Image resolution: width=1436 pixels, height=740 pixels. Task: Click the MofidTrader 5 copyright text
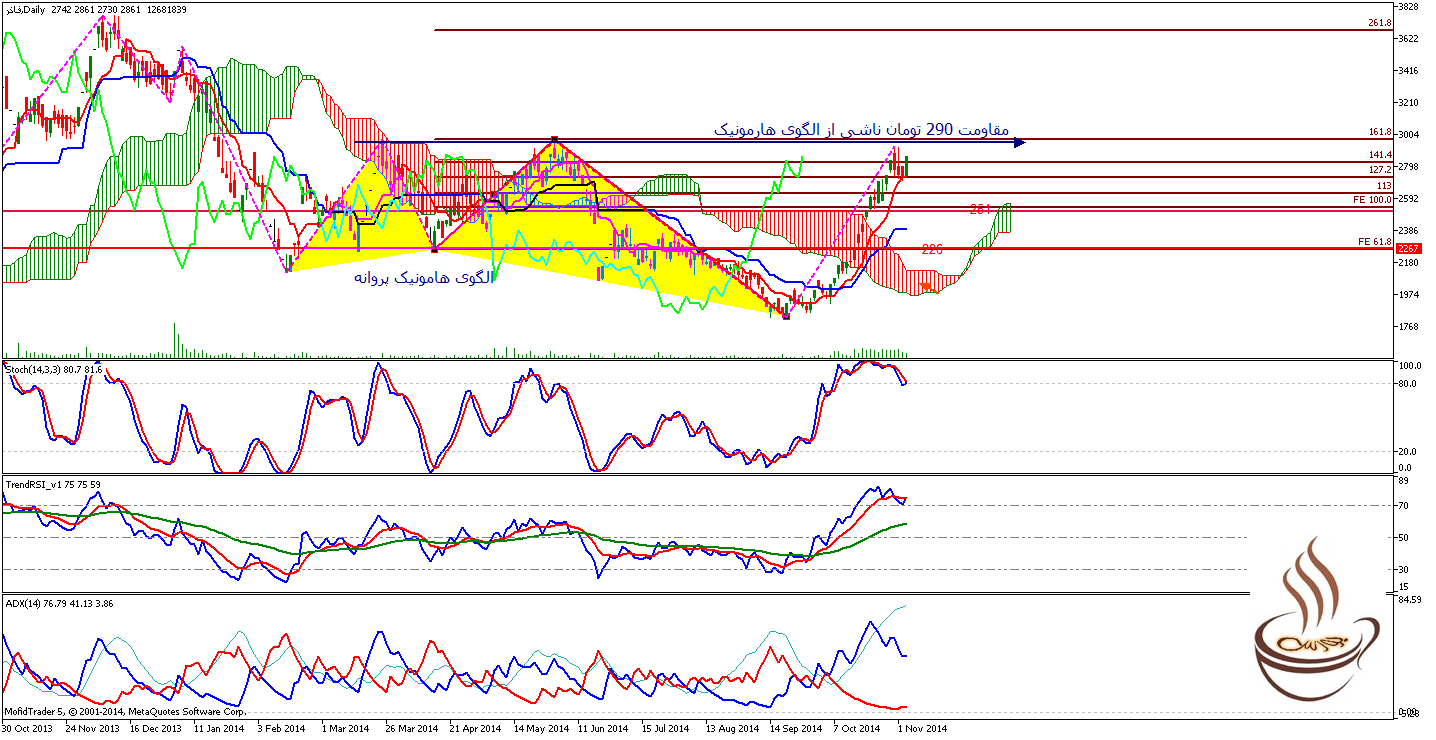click(x=125, y=712)
